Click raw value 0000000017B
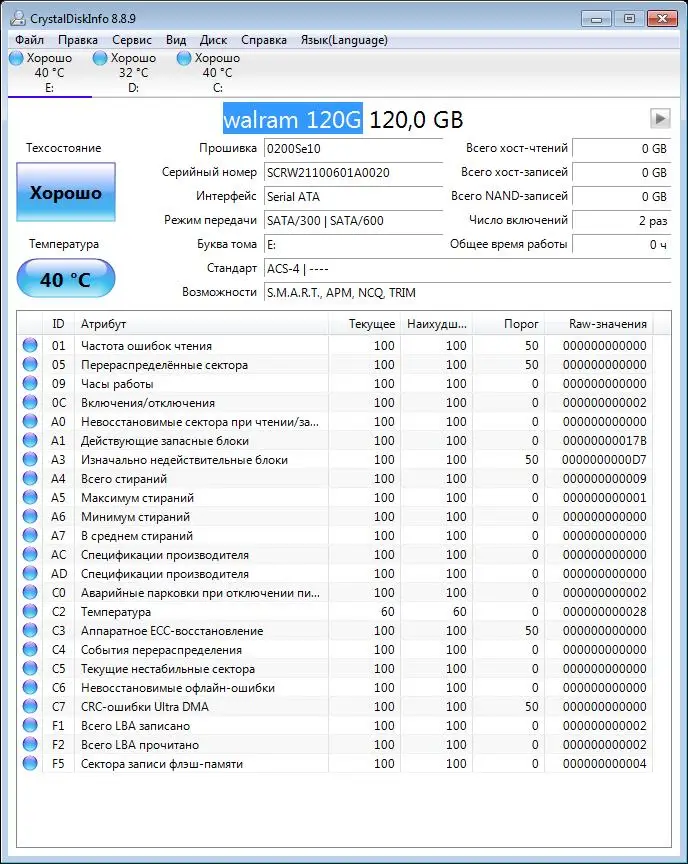Image resolution: width=688 pixels, height=864 pixels. (604, 441)
